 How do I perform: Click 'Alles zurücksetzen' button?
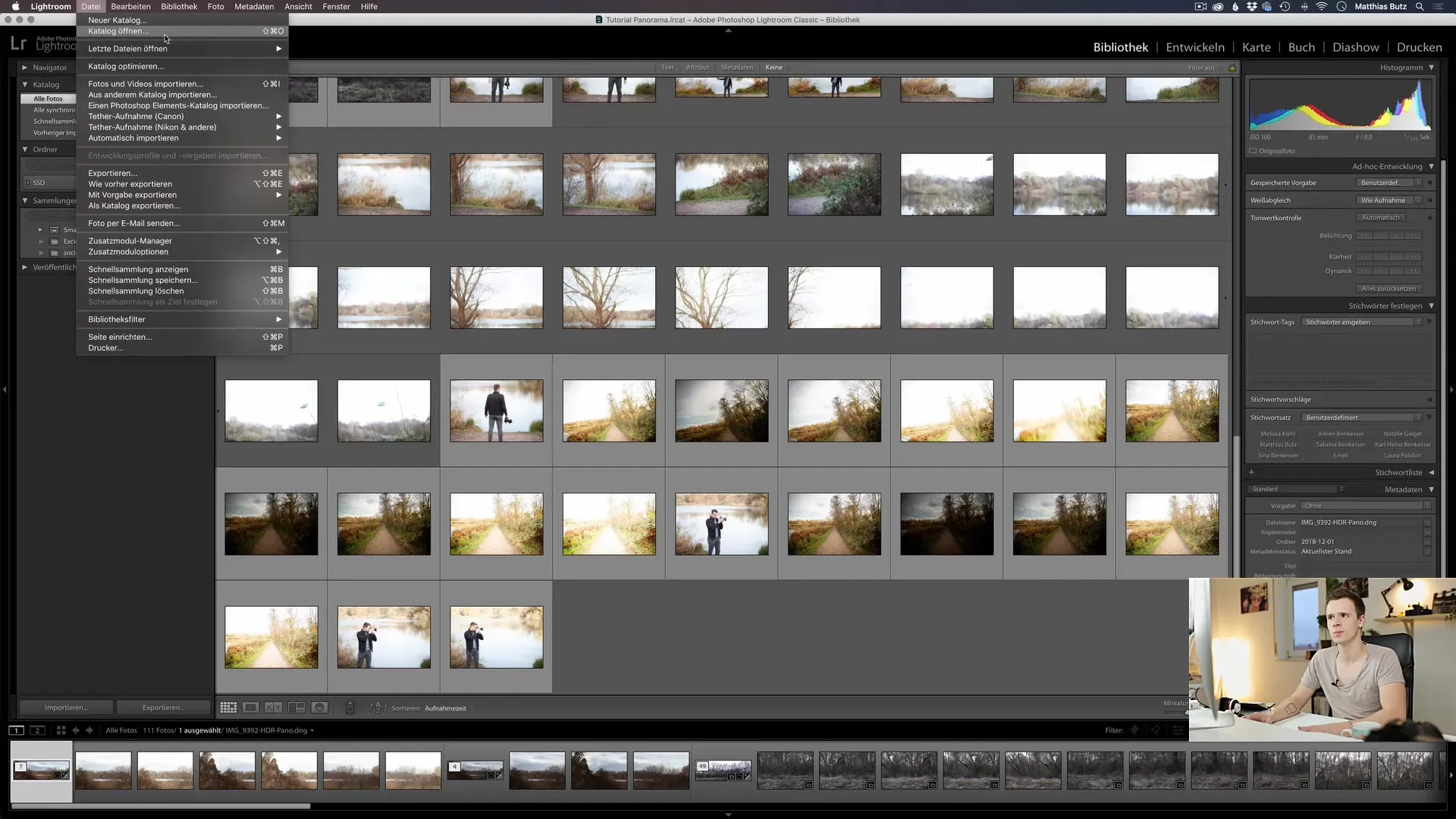coord(1388,289)
